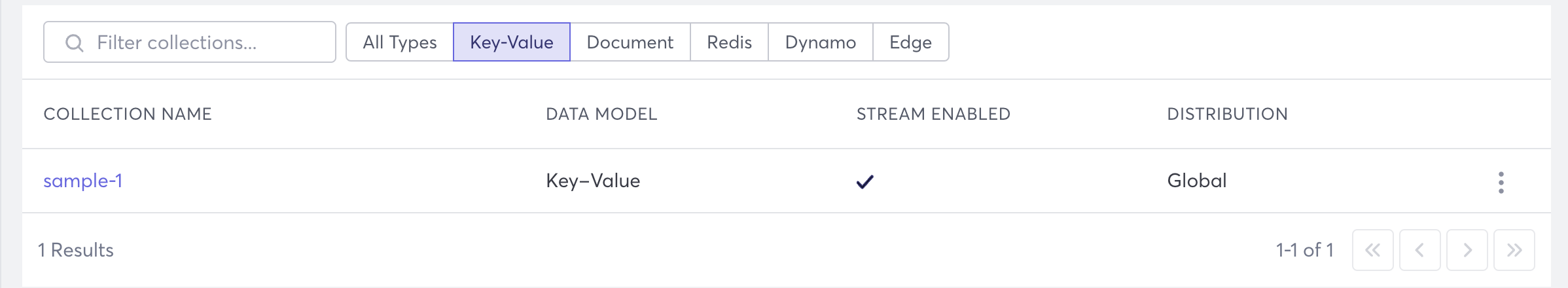Filter by Redis collections

729,43
